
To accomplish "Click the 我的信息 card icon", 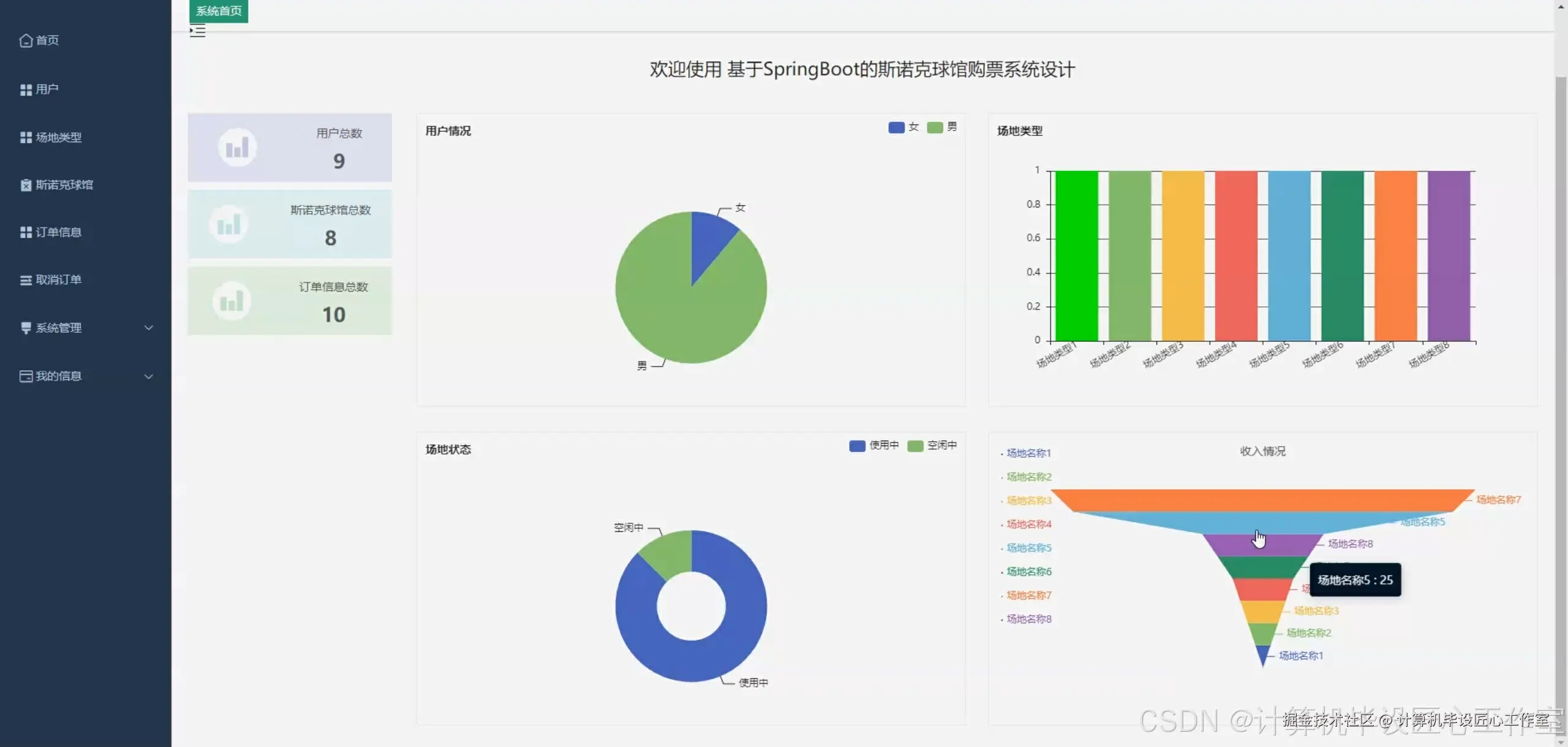I will coord(25,376).
